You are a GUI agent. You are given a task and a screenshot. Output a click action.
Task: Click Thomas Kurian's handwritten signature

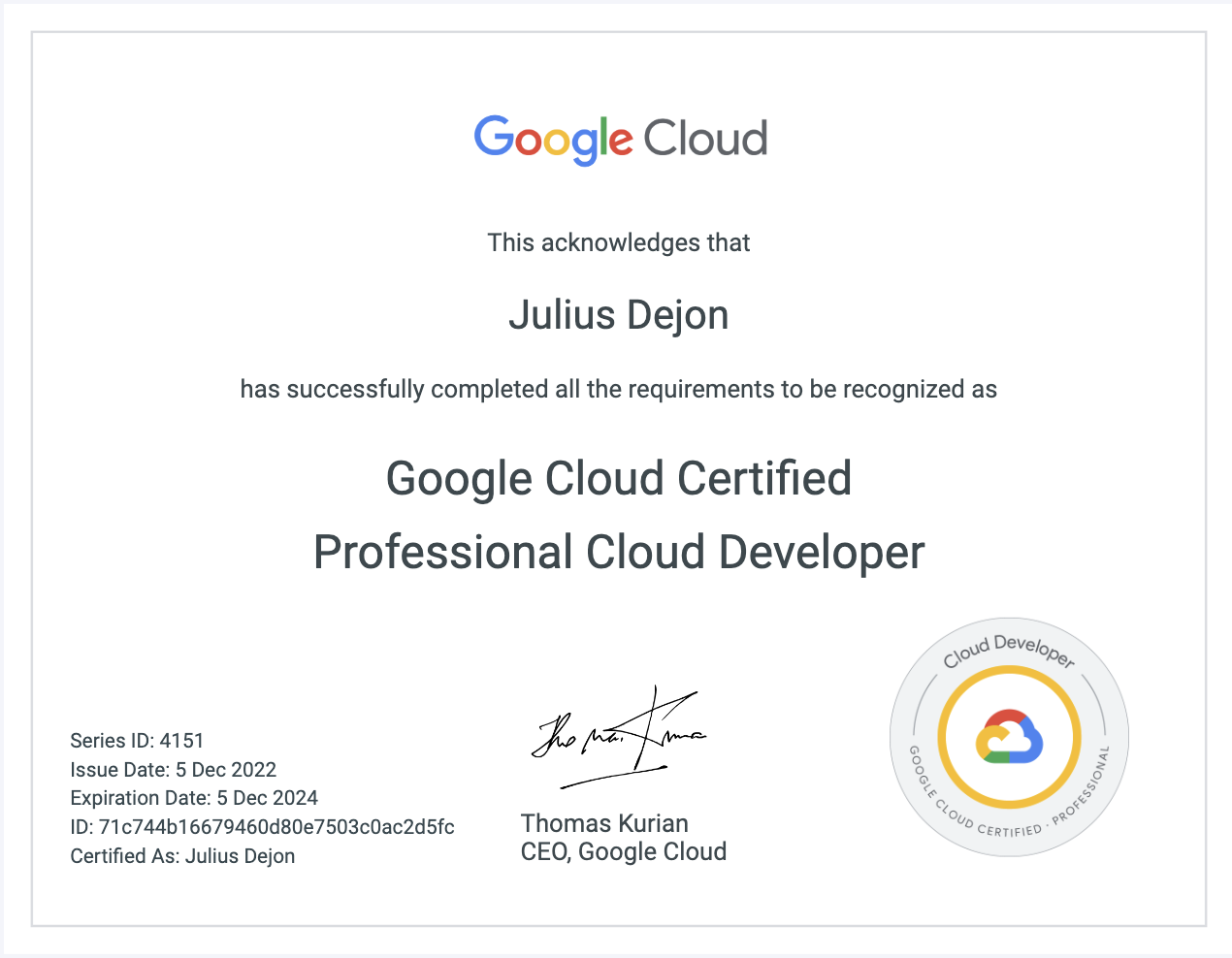pos(619,737)
